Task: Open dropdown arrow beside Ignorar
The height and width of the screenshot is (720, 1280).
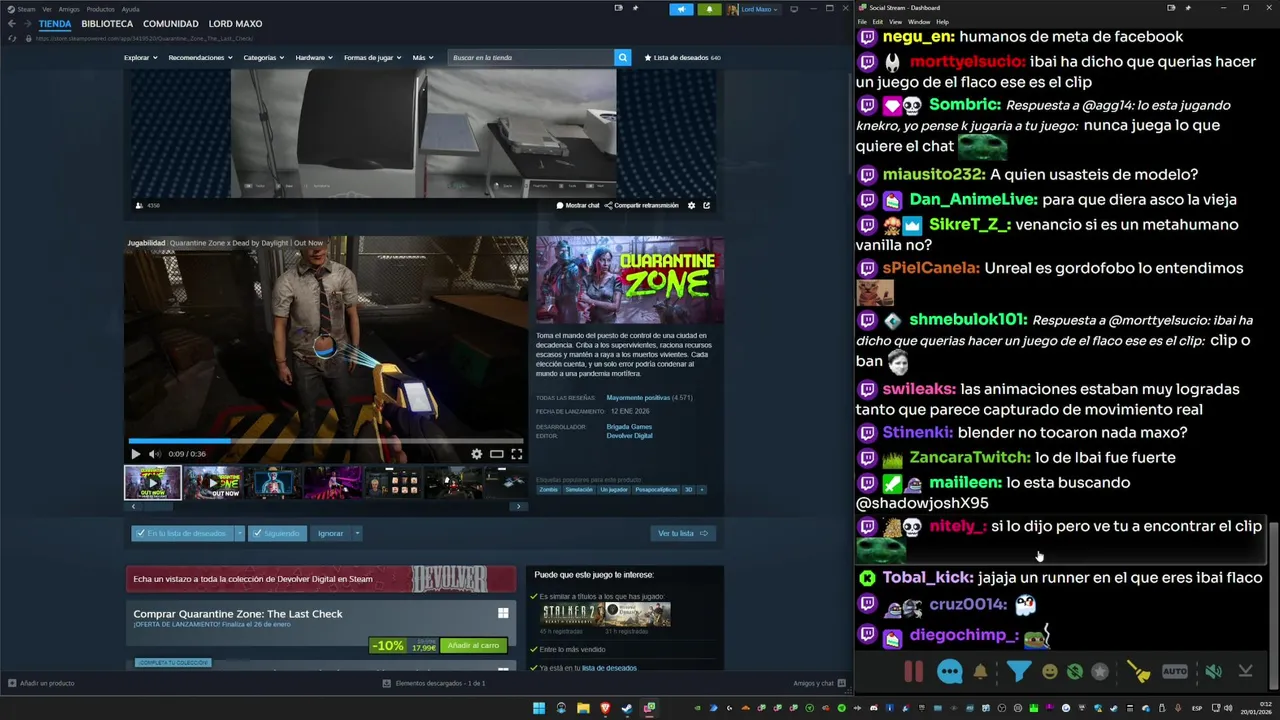Action: pos(357,533)
